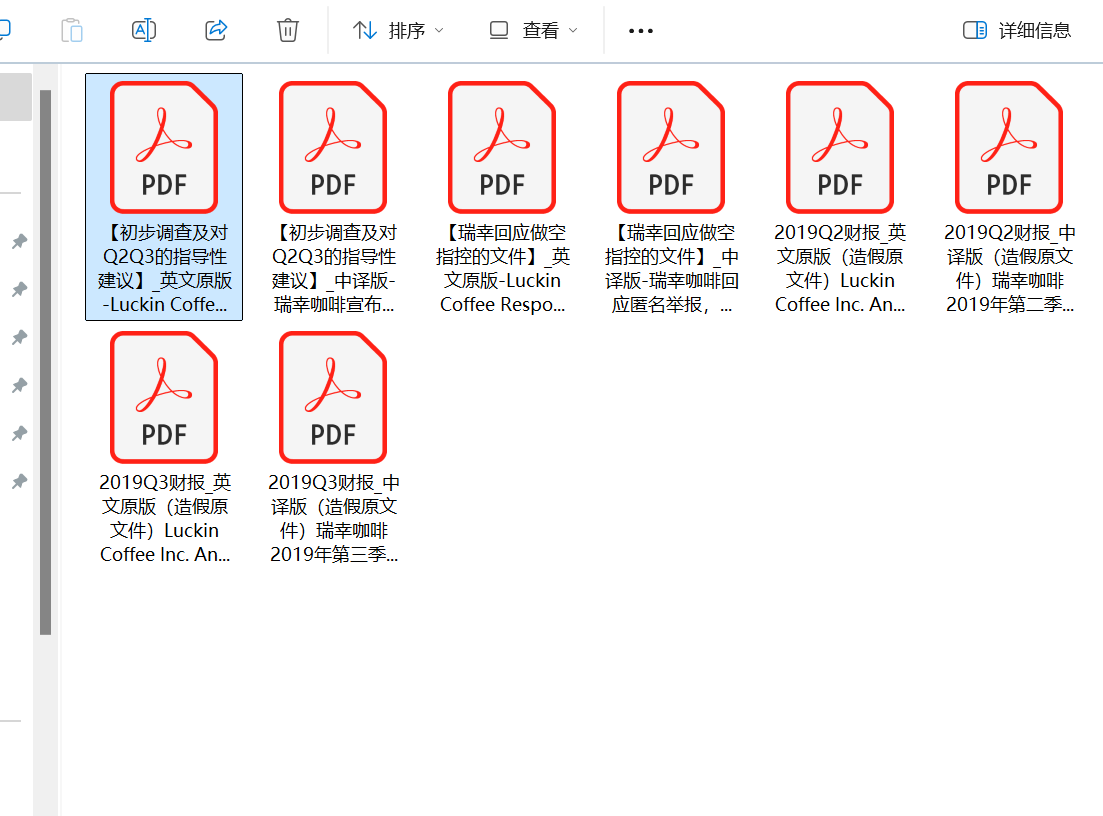
Task: Click the Paste toolbar icon
Action: 72,31
